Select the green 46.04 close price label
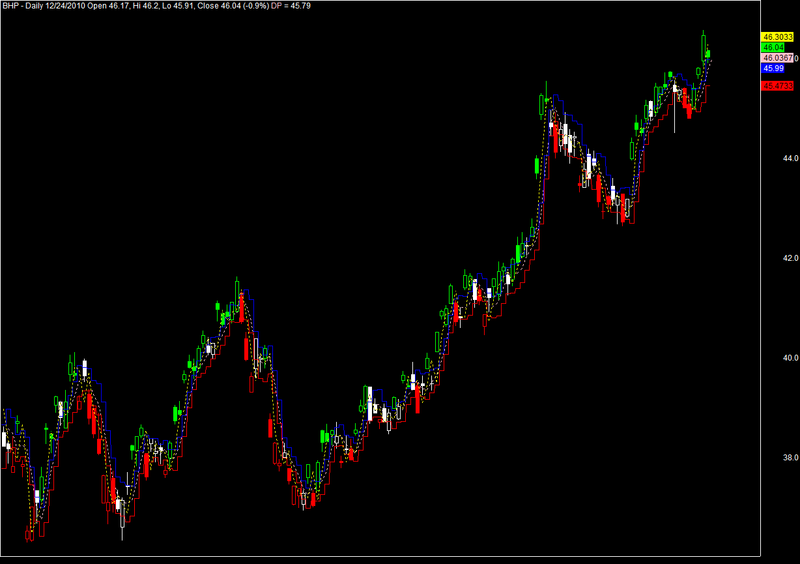The width and height of the screenshot is (800, 564). tap(773, 47)
